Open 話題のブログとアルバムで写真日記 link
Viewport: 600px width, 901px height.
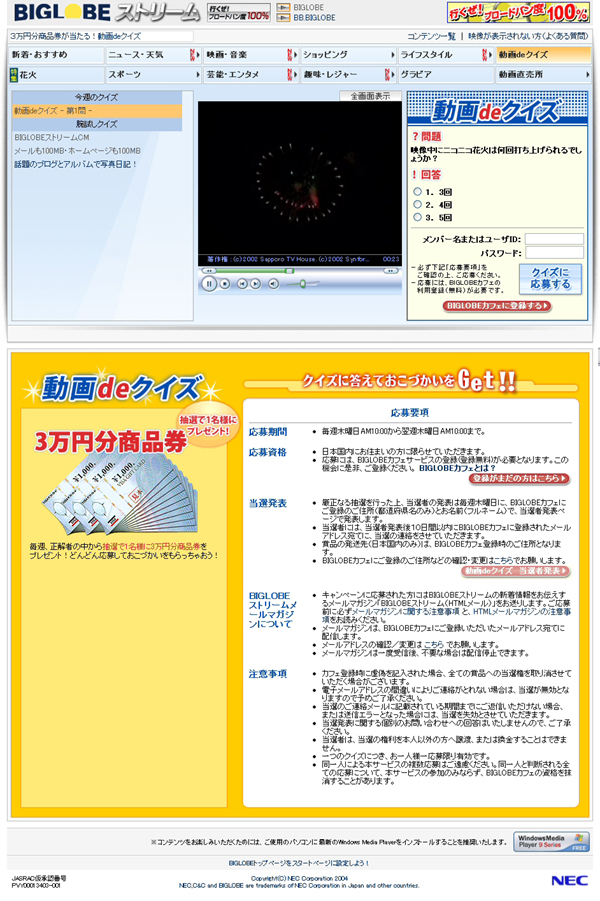[75, 164]
